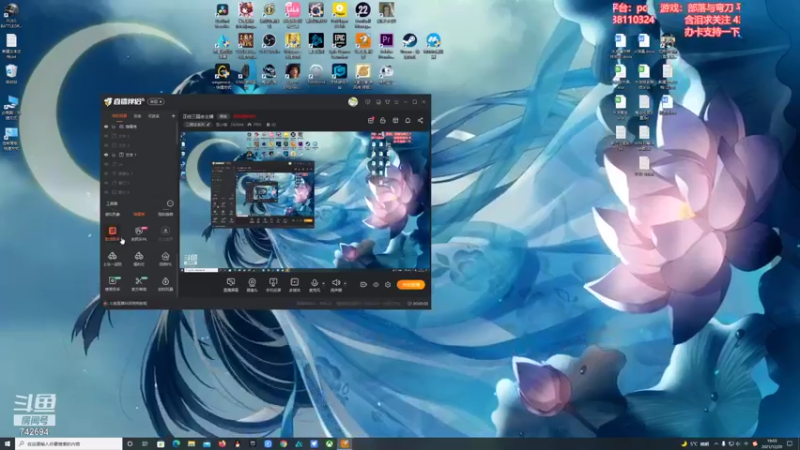Click the Windows Start button
Screen dimensions: 800x450
(7, 444)
